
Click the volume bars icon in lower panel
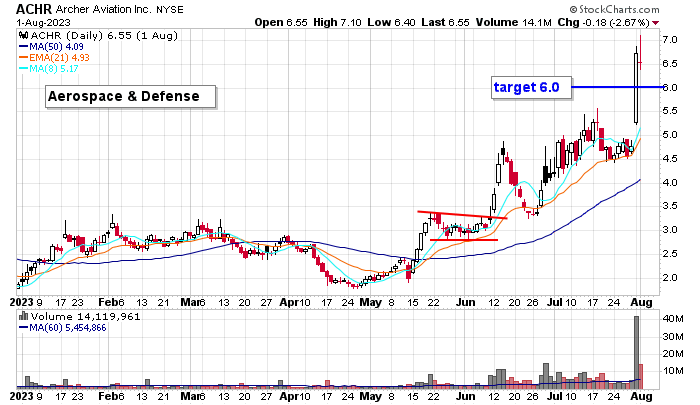23,317
